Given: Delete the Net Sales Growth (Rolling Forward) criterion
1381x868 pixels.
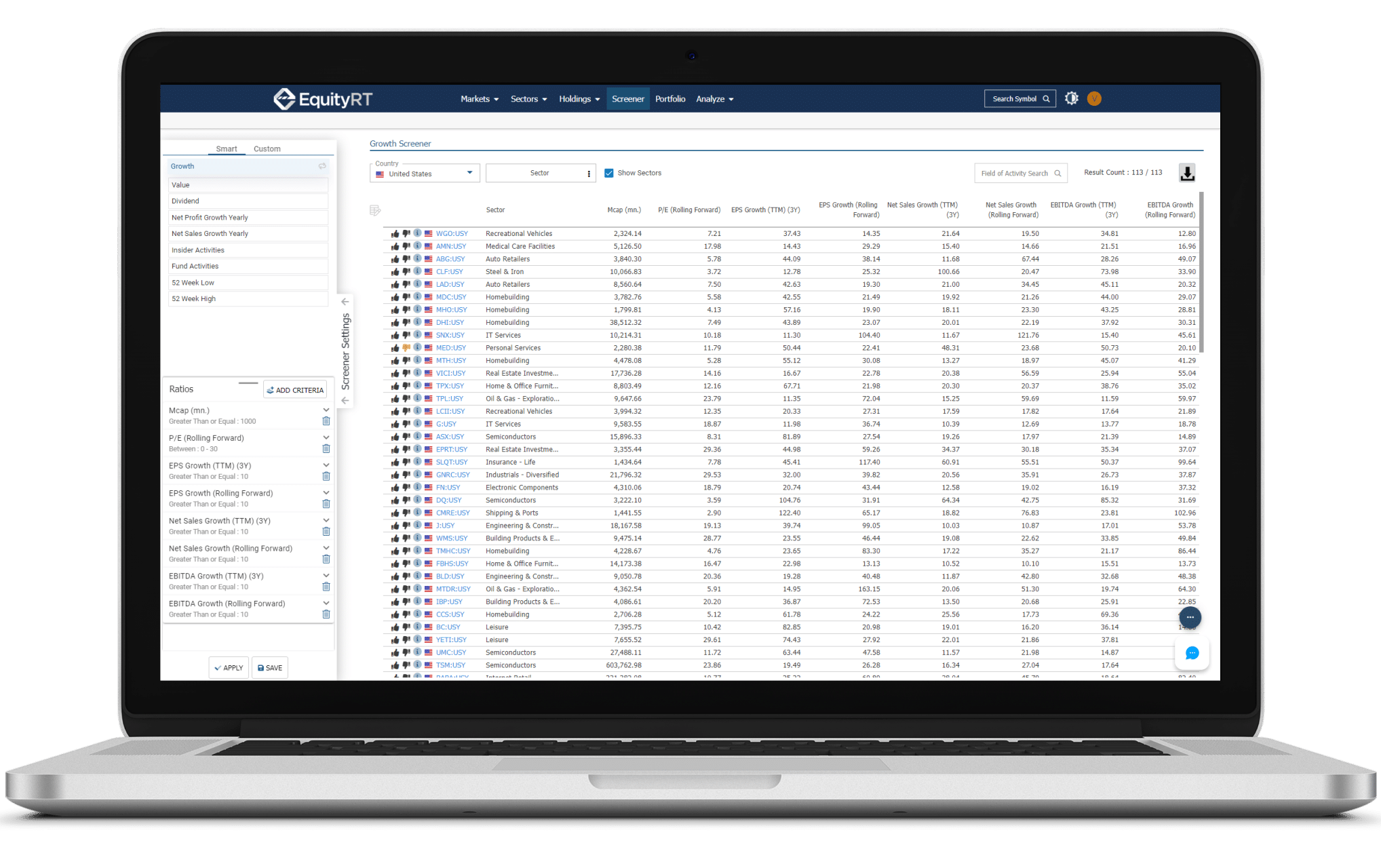Looking at the screenshot, I should click(326, 559).
